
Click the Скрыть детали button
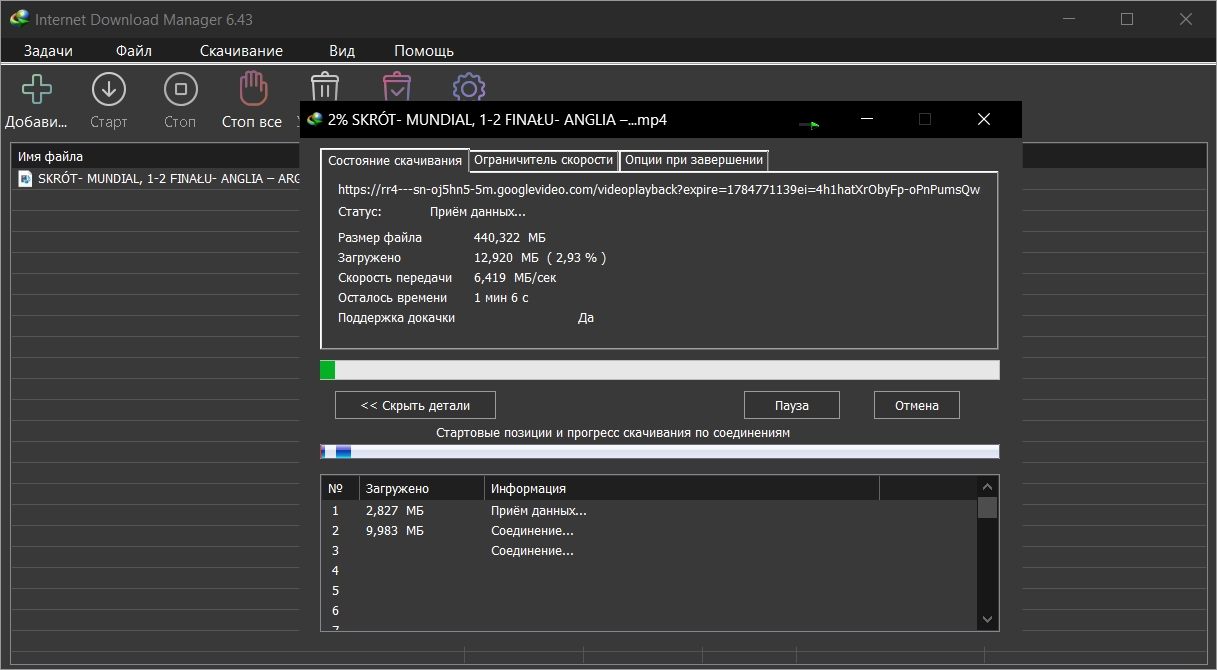click(x=415, y=405)
